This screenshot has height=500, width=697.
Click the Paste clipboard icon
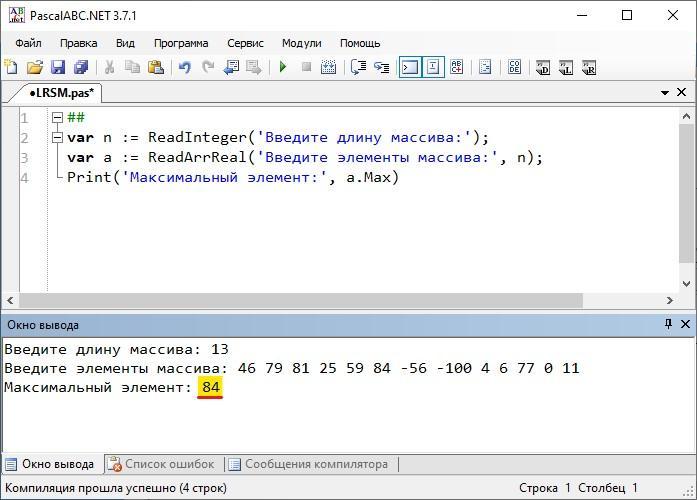[155, 68]
